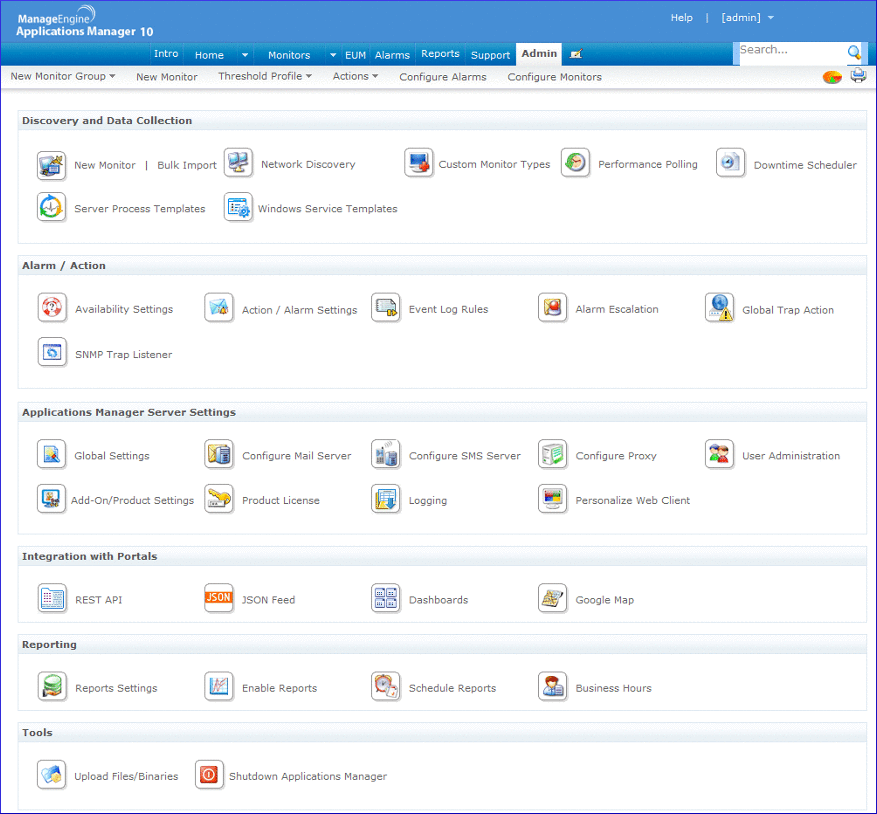Click the pie chart icon near printer
This screenshot has width=877, height=814.
[832, 77]
